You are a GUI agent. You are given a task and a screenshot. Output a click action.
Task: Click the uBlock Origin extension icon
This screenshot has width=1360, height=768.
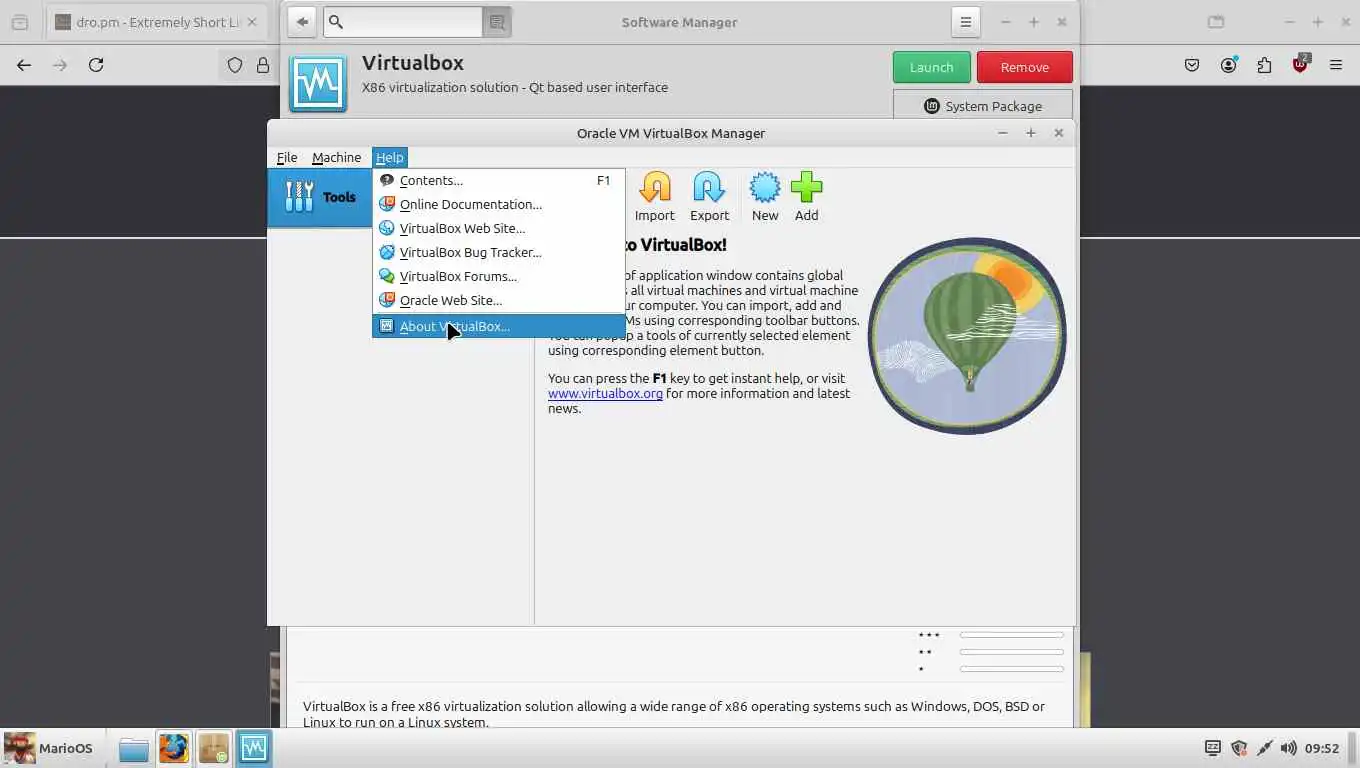pos(1300,65)
